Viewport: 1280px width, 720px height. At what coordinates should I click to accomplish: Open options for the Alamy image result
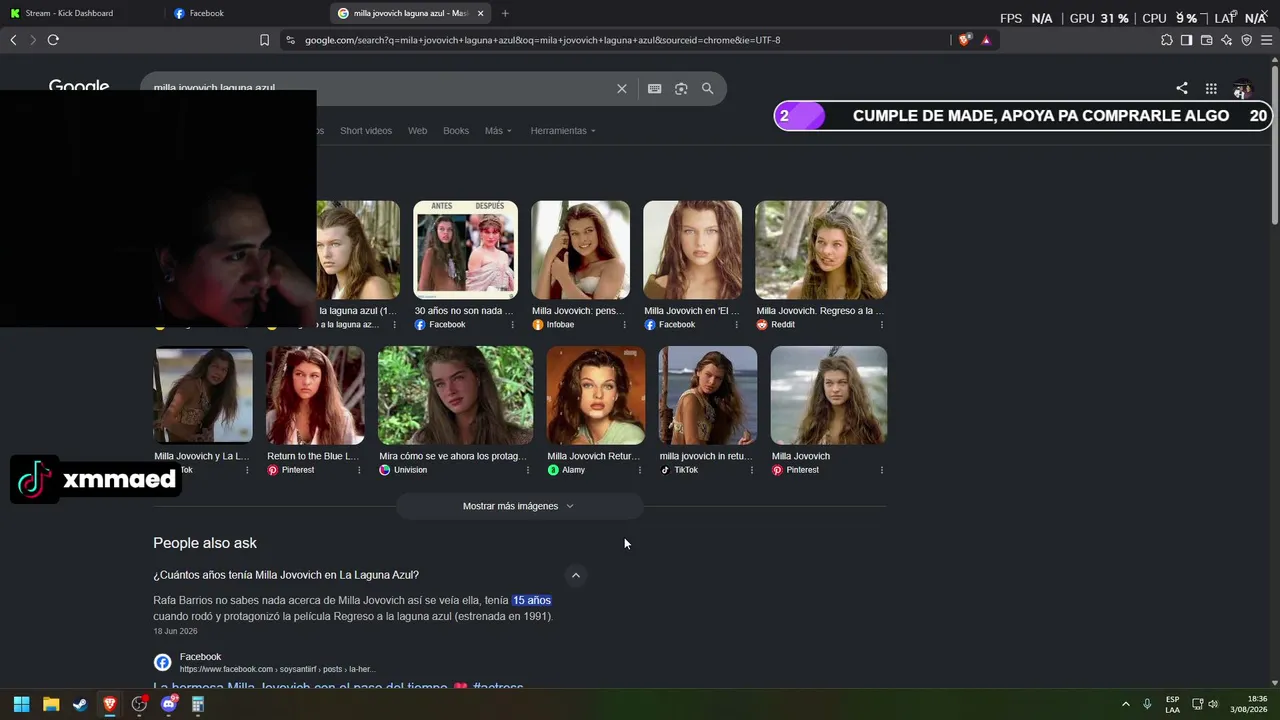(x=639, y=470)
